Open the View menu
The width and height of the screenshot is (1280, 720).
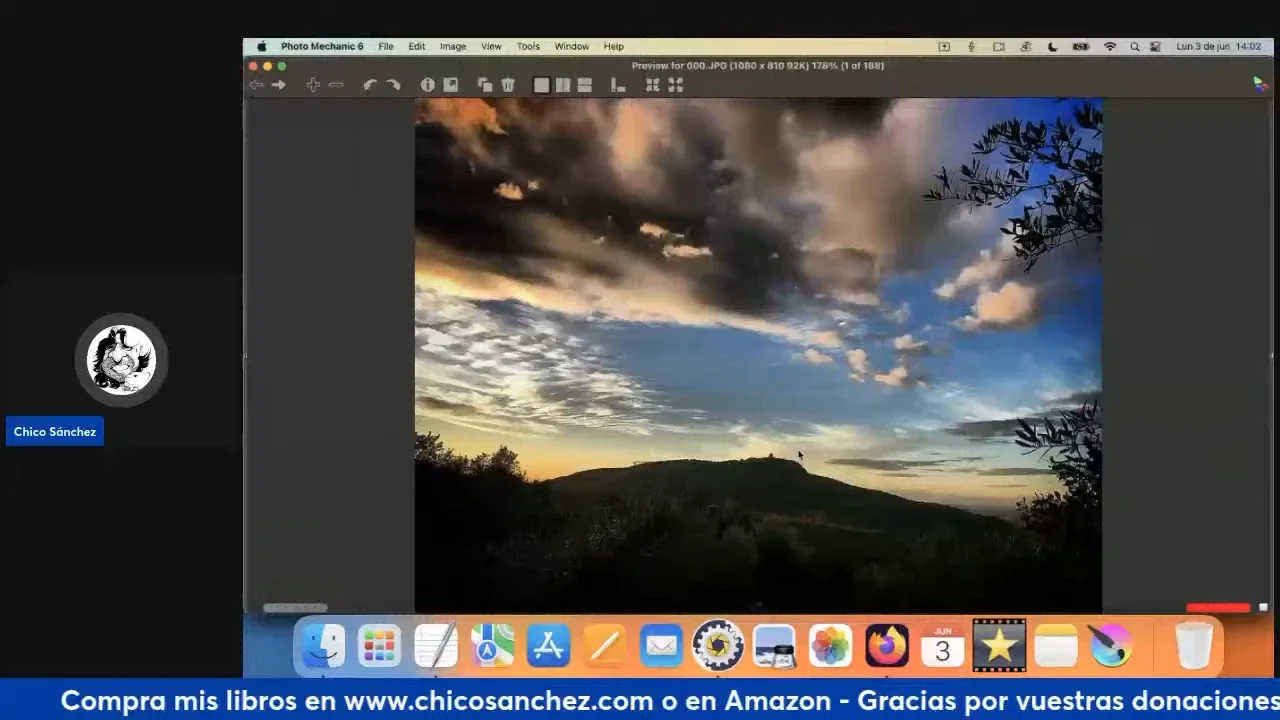click(491, 46)
